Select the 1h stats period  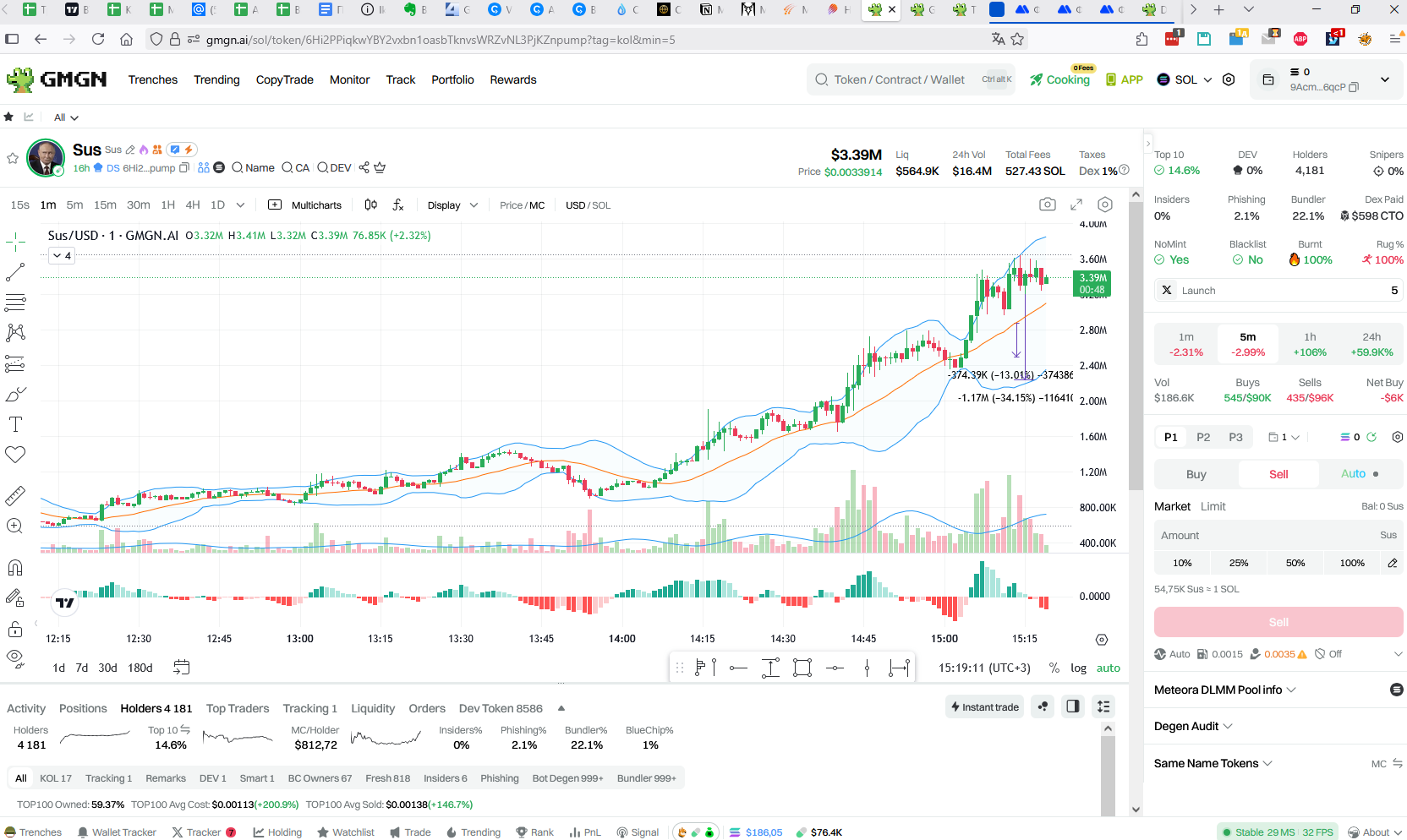1310,344
